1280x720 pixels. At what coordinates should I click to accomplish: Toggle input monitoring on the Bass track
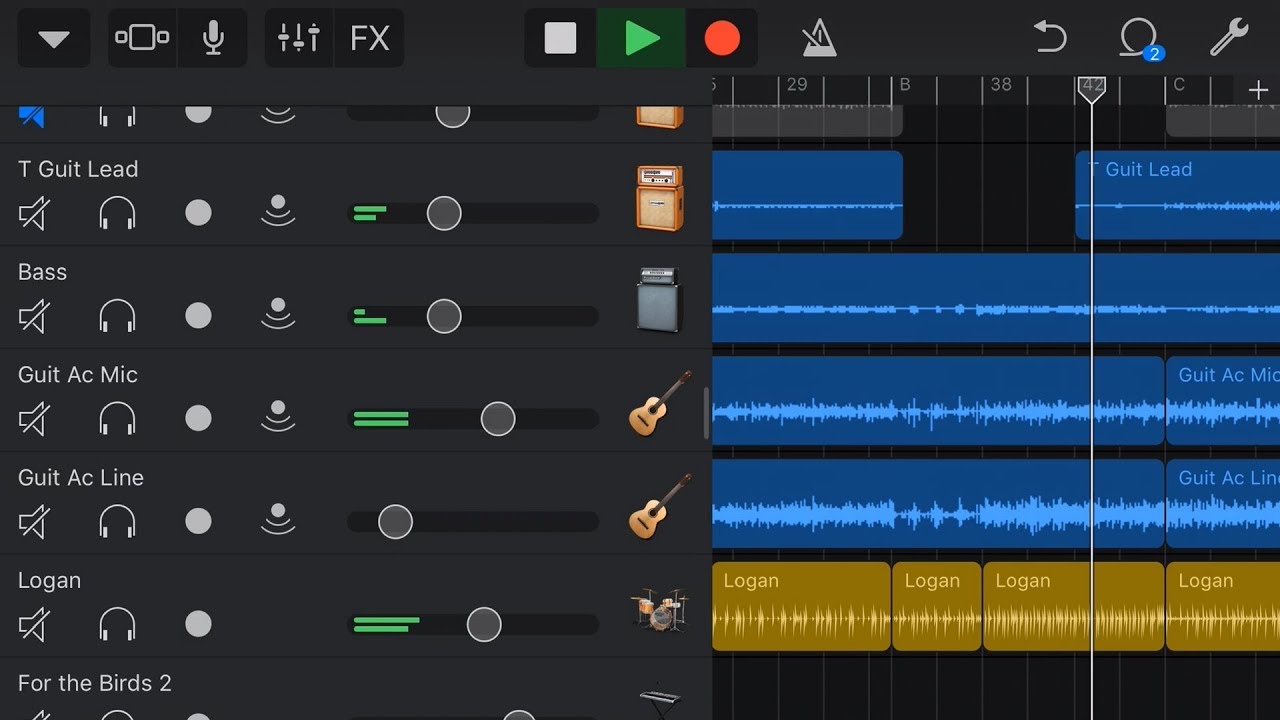click(x=278, y=315)
